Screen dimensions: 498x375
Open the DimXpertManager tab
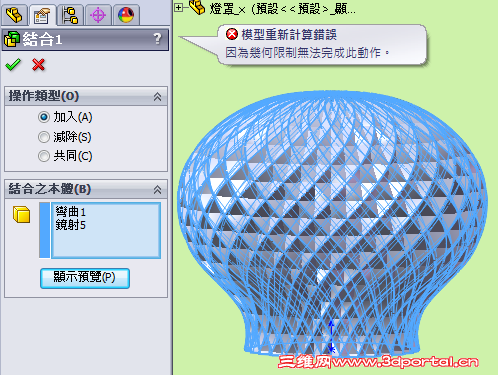[98, 15]
